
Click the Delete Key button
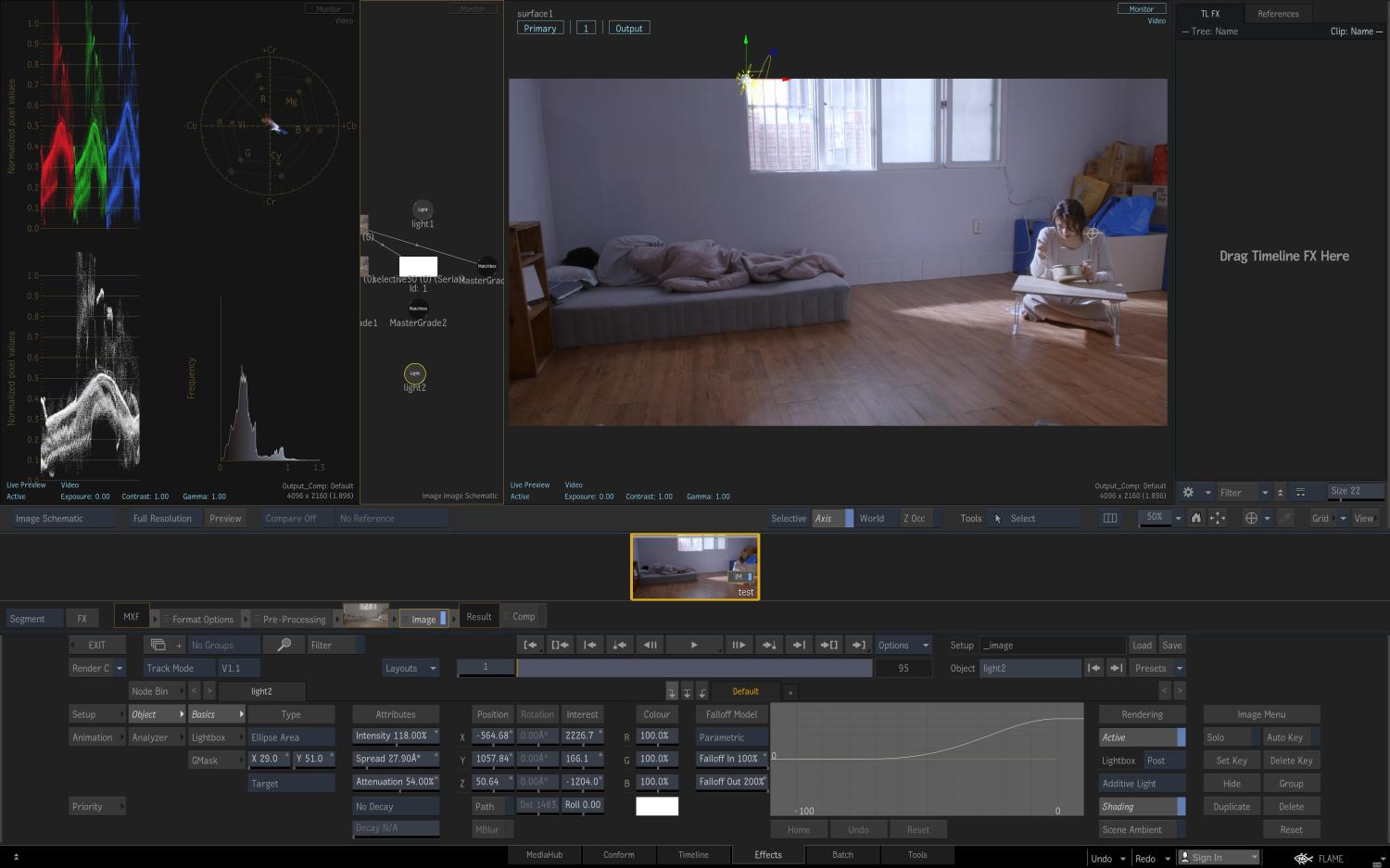1290,761
